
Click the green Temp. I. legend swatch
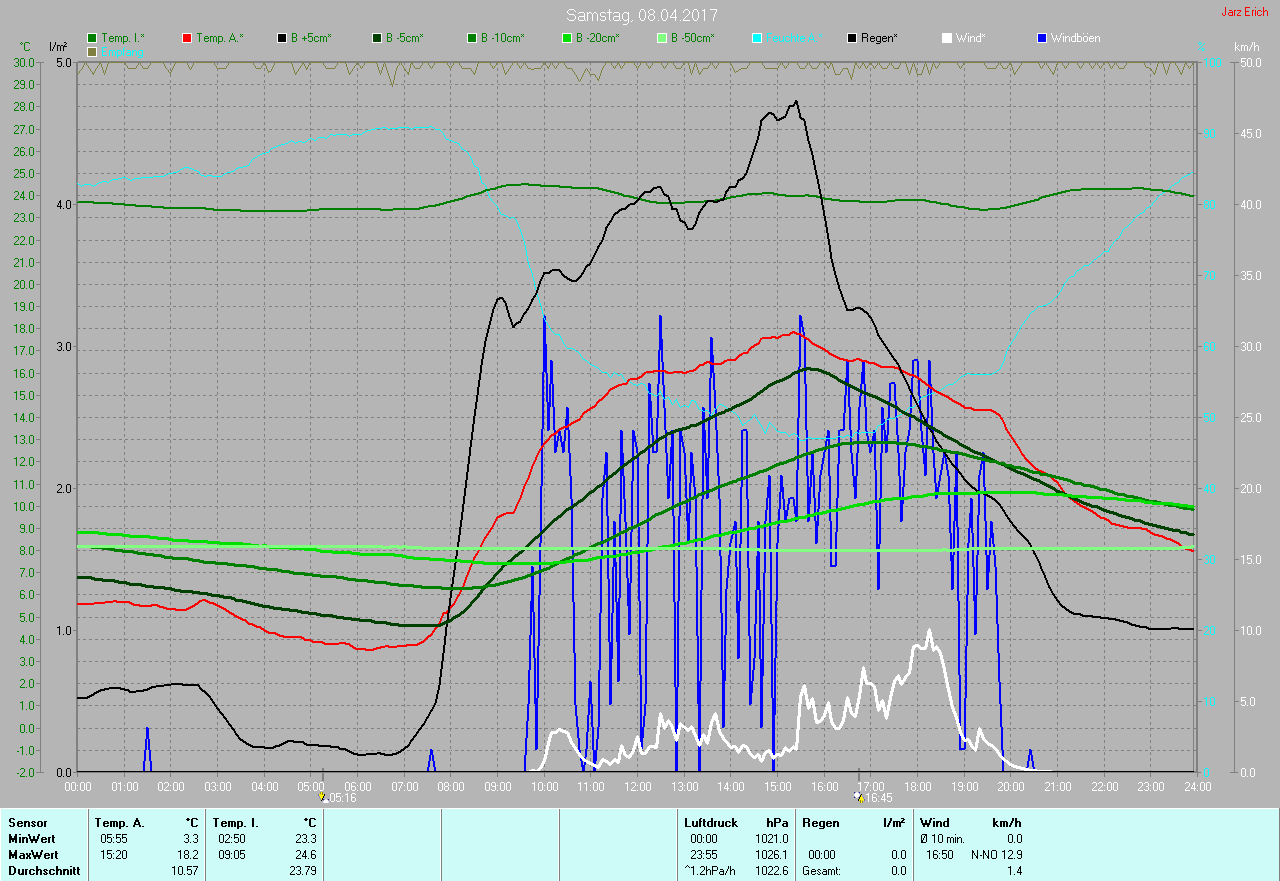click(x=92, y=38)
